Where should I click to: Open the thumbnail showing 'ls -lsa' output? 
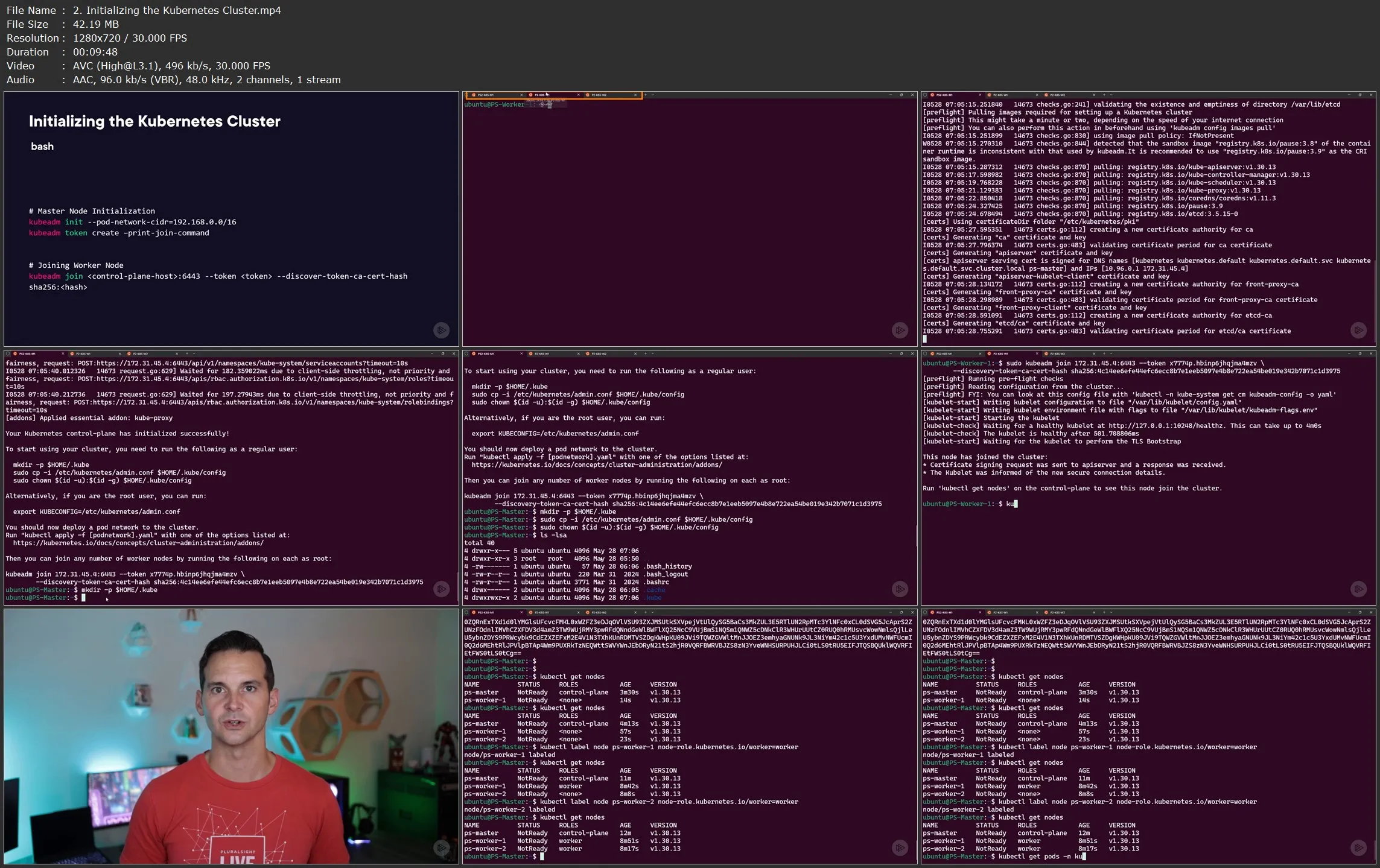point(690,478)
